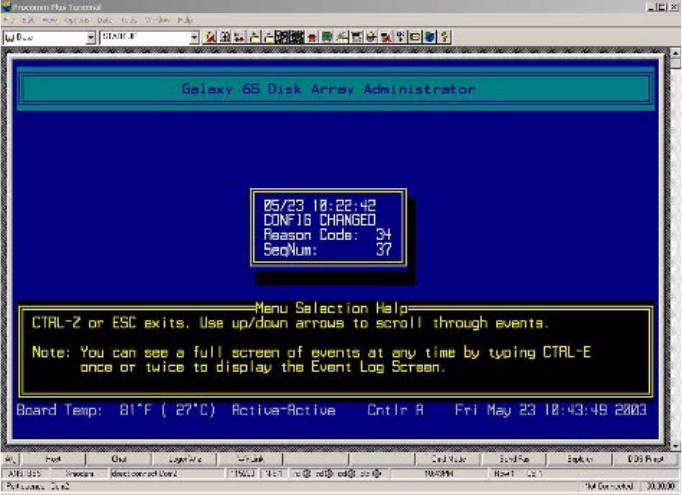Open the Window menu
Image resolution: width=682 pixels, height=495 pixels.
click(x=157, y=20)
